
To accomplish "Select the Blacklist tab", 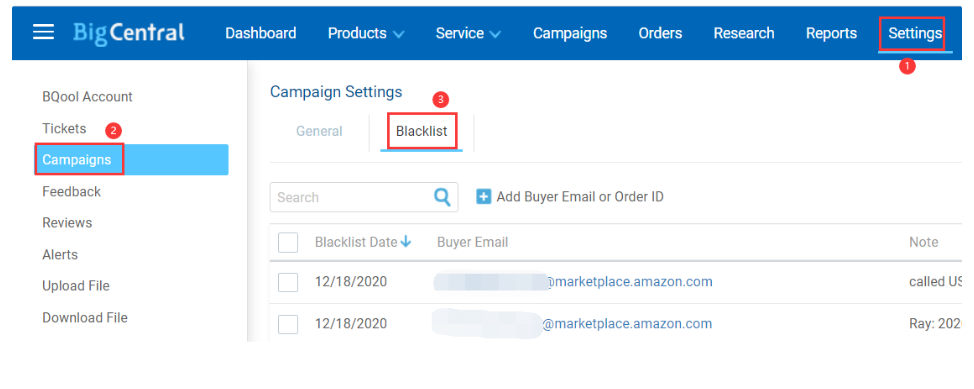I will [x=422, y=131].
